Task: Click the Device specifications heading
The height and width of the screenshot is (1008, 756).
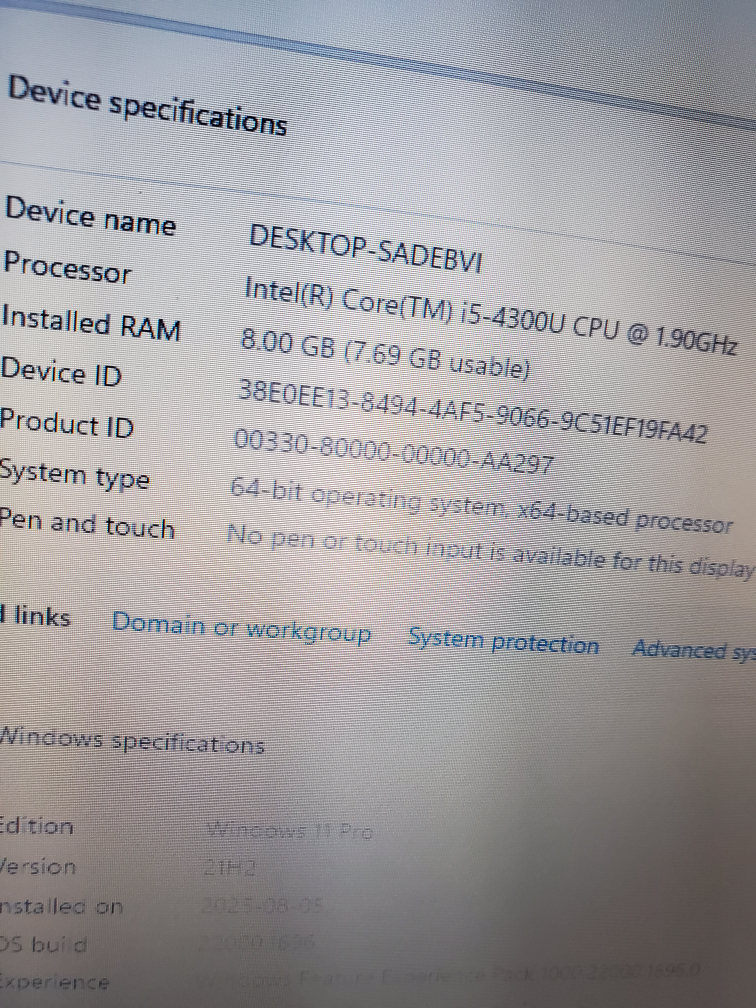Action: pyautogui.click(x=147, y=106)
